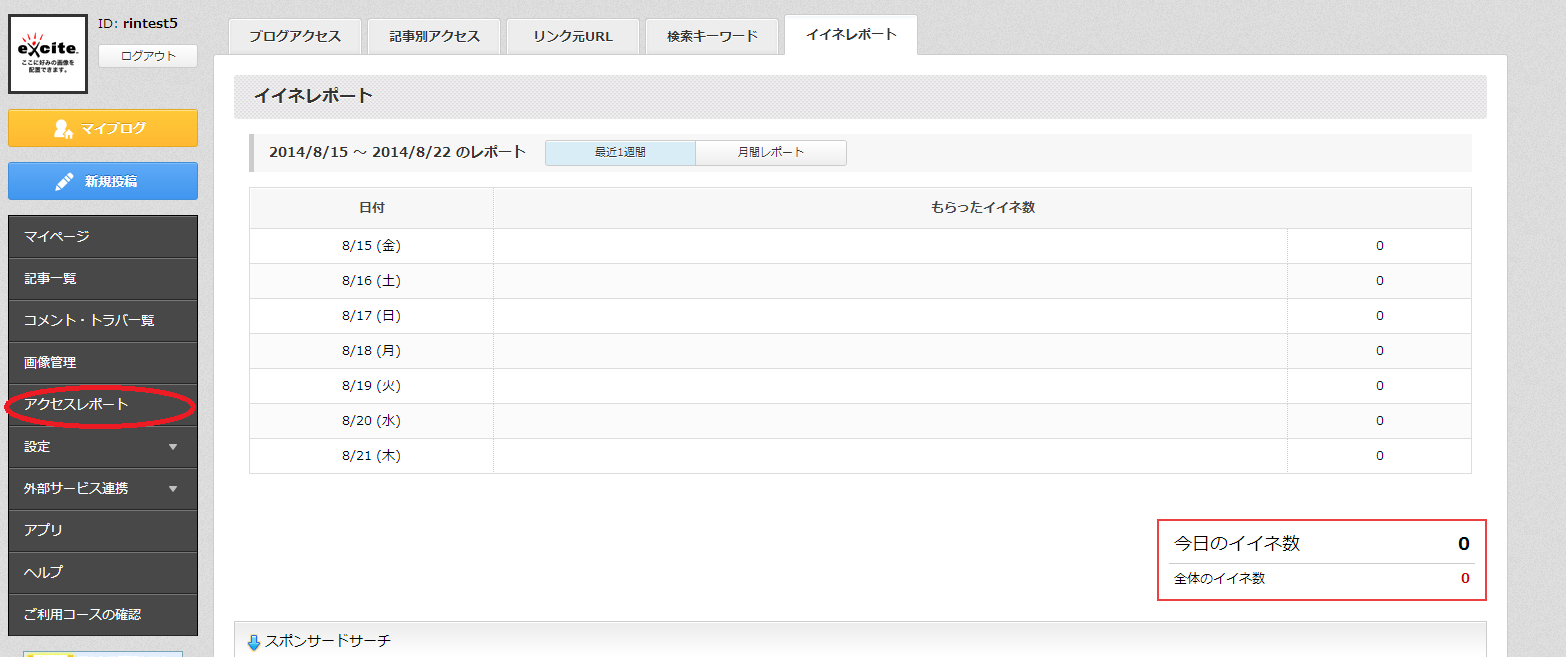Screen dimensions: 1566x657
Task: Click the 8/19 (火) date cell
Action: [x=371, y=386]
